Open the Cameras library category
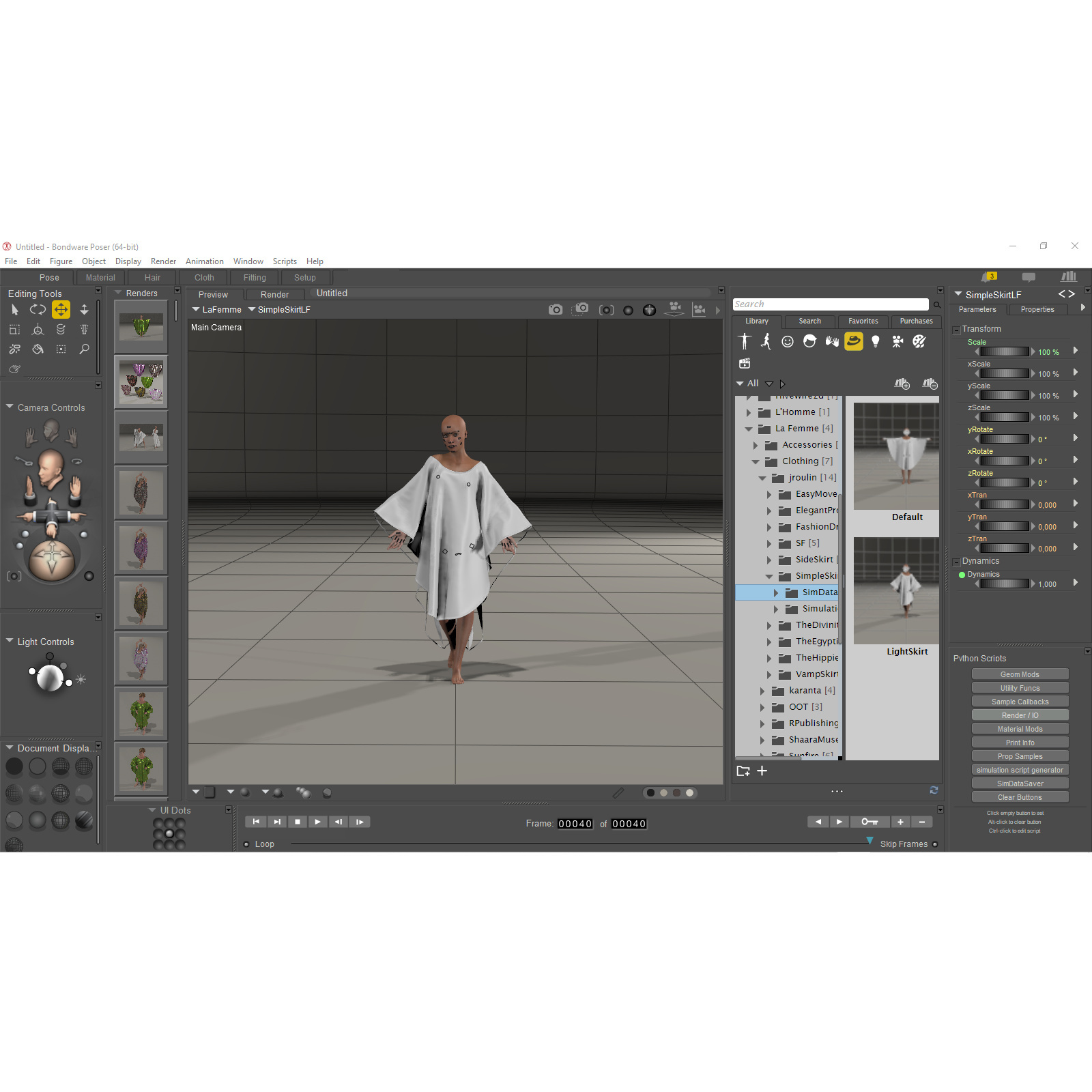 (897, 341)
